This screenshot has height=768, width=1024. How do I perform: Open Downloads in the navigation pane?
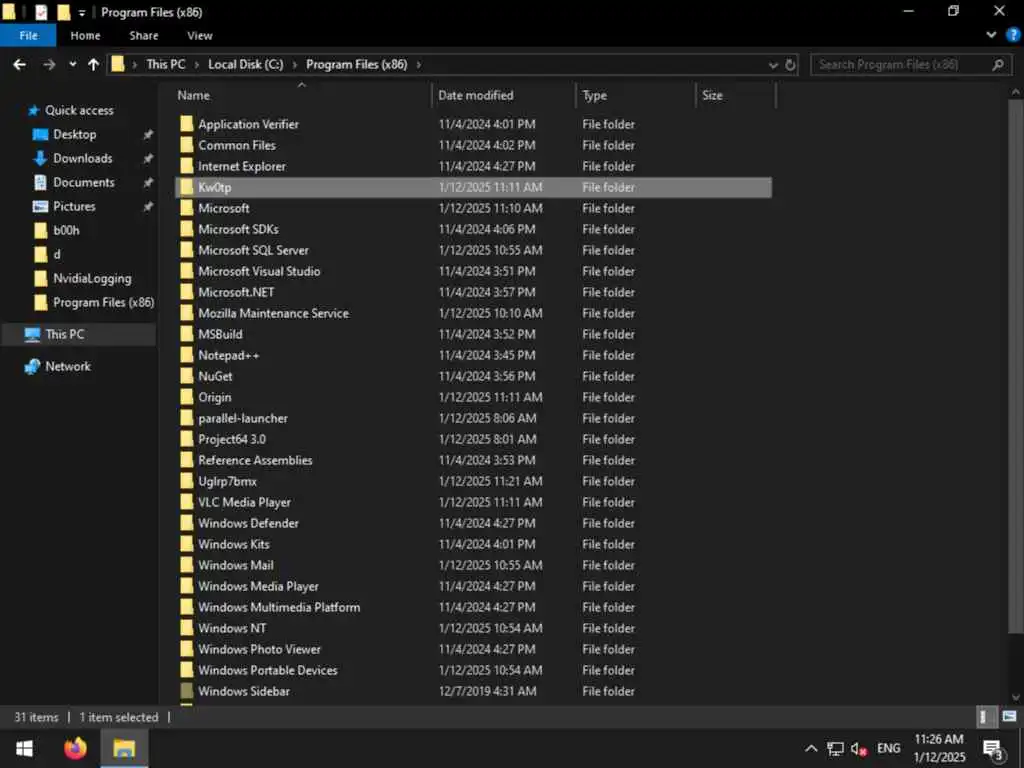click(82, 159)
